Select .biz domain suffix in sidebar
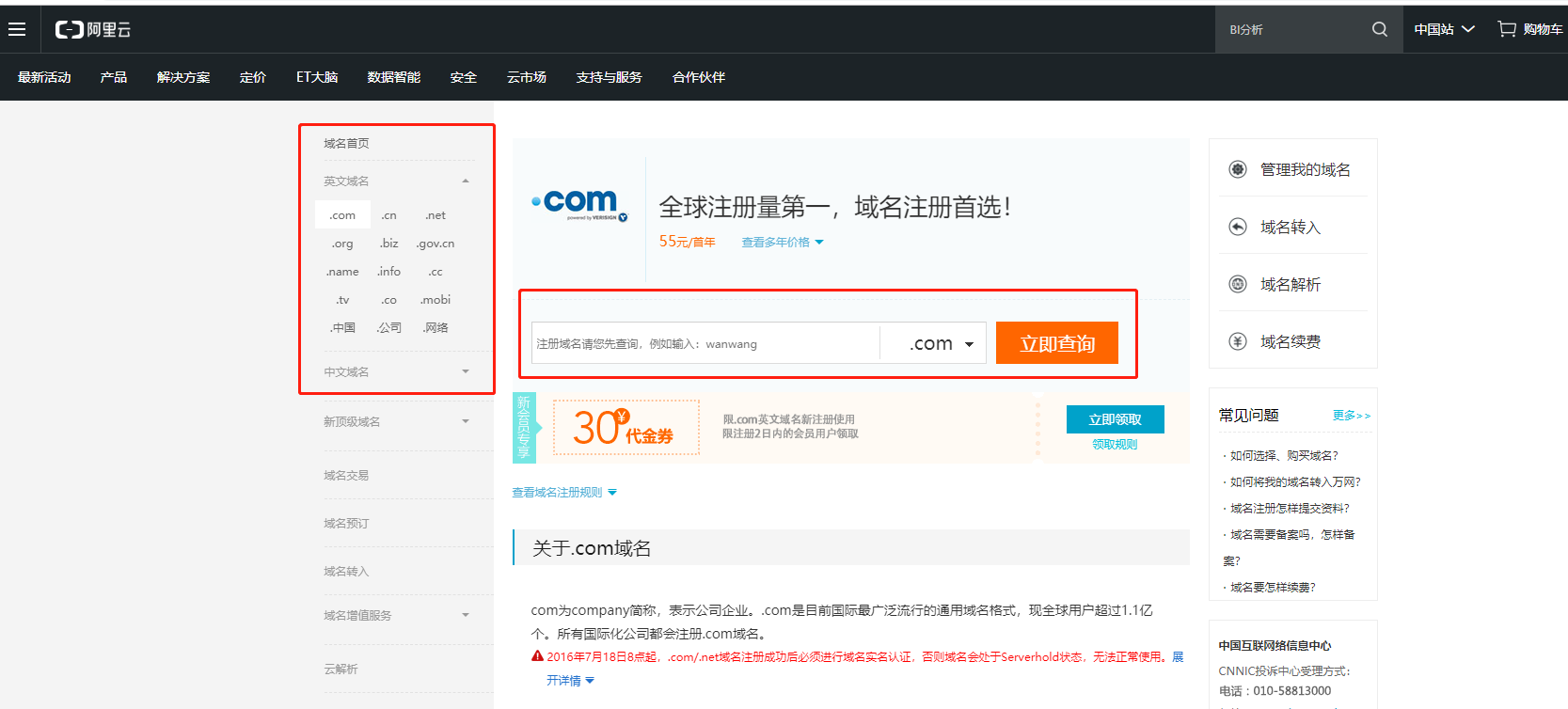The height and width of the screenshot is (709, 1568). [388, 244]
